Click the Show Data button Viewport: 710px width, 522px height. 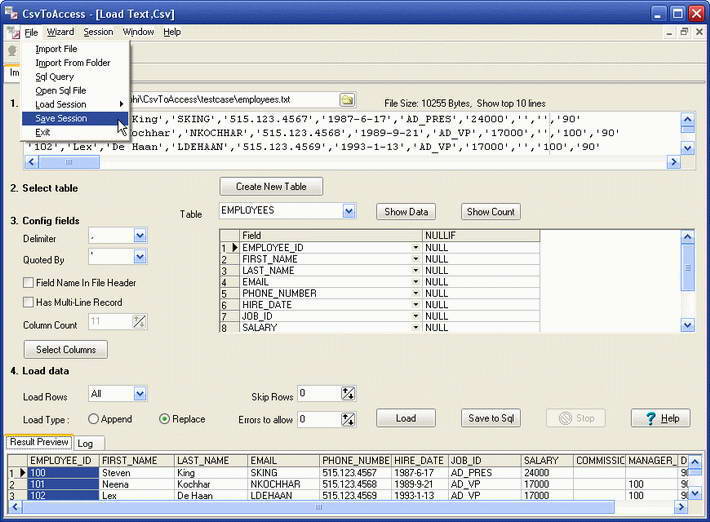(x=406, y=211)
